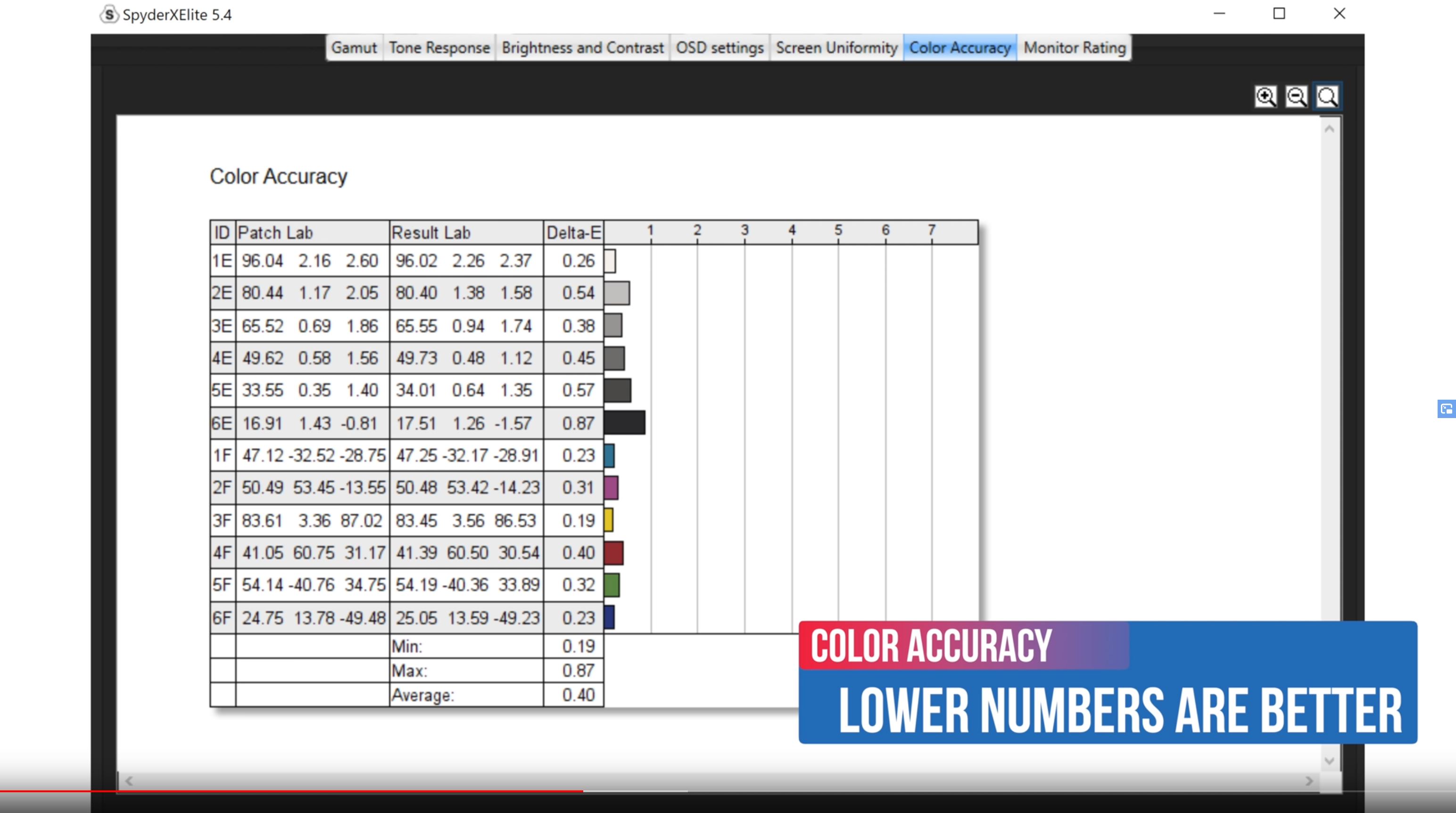The image size is (1456, 813).
Task: Go to Screen Uniformity tab
Action: click(836, 48)
